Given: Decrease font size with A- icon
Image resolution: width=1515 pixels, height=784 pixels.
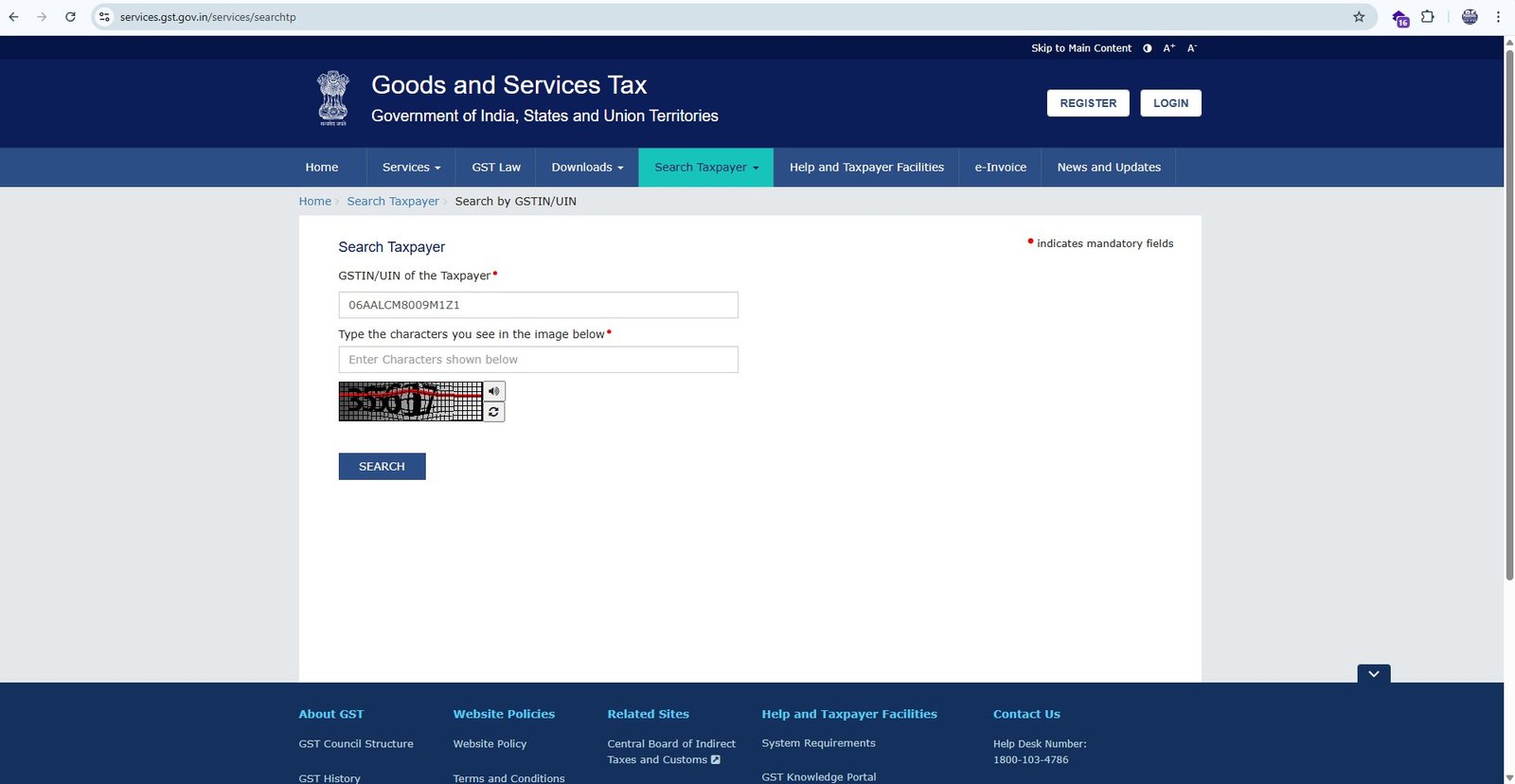Looking at the screenshot, I should coord(1192,48).
